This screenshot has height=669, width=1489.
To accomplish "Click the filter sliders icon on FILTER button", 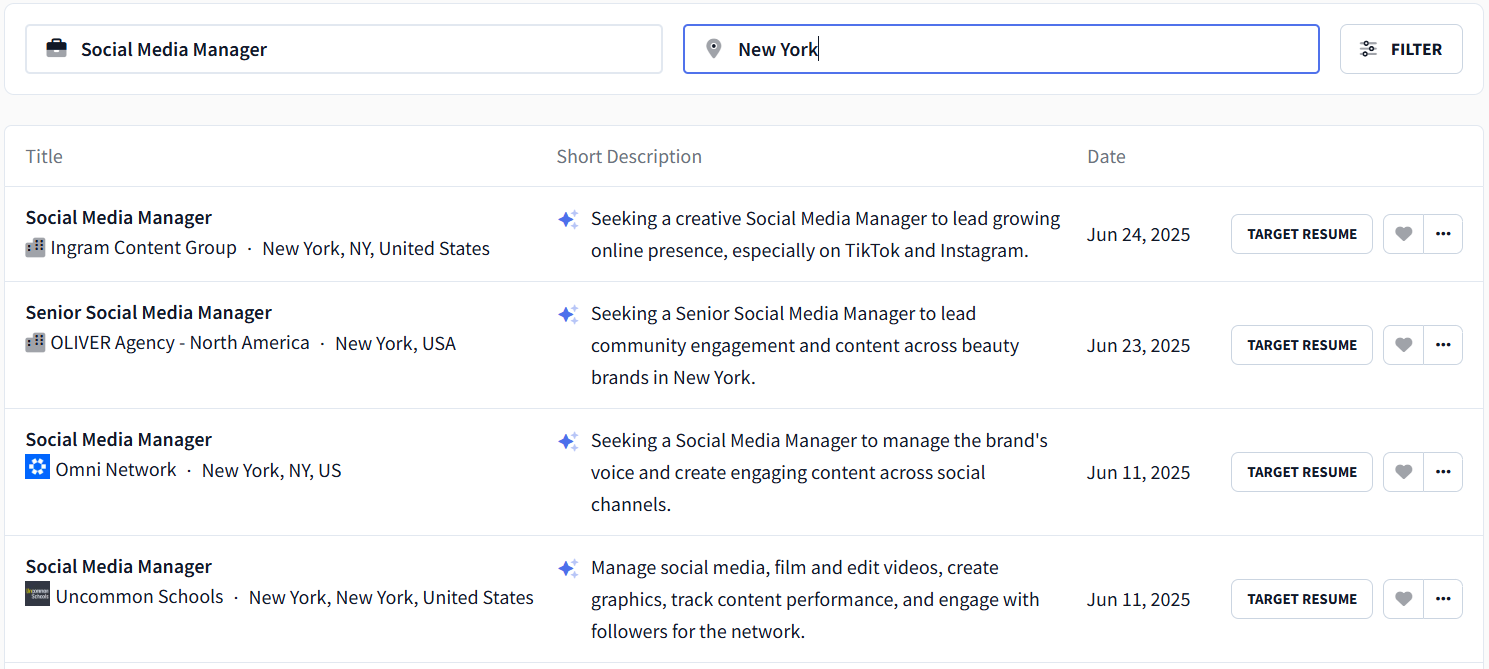I will [1368, 48].
